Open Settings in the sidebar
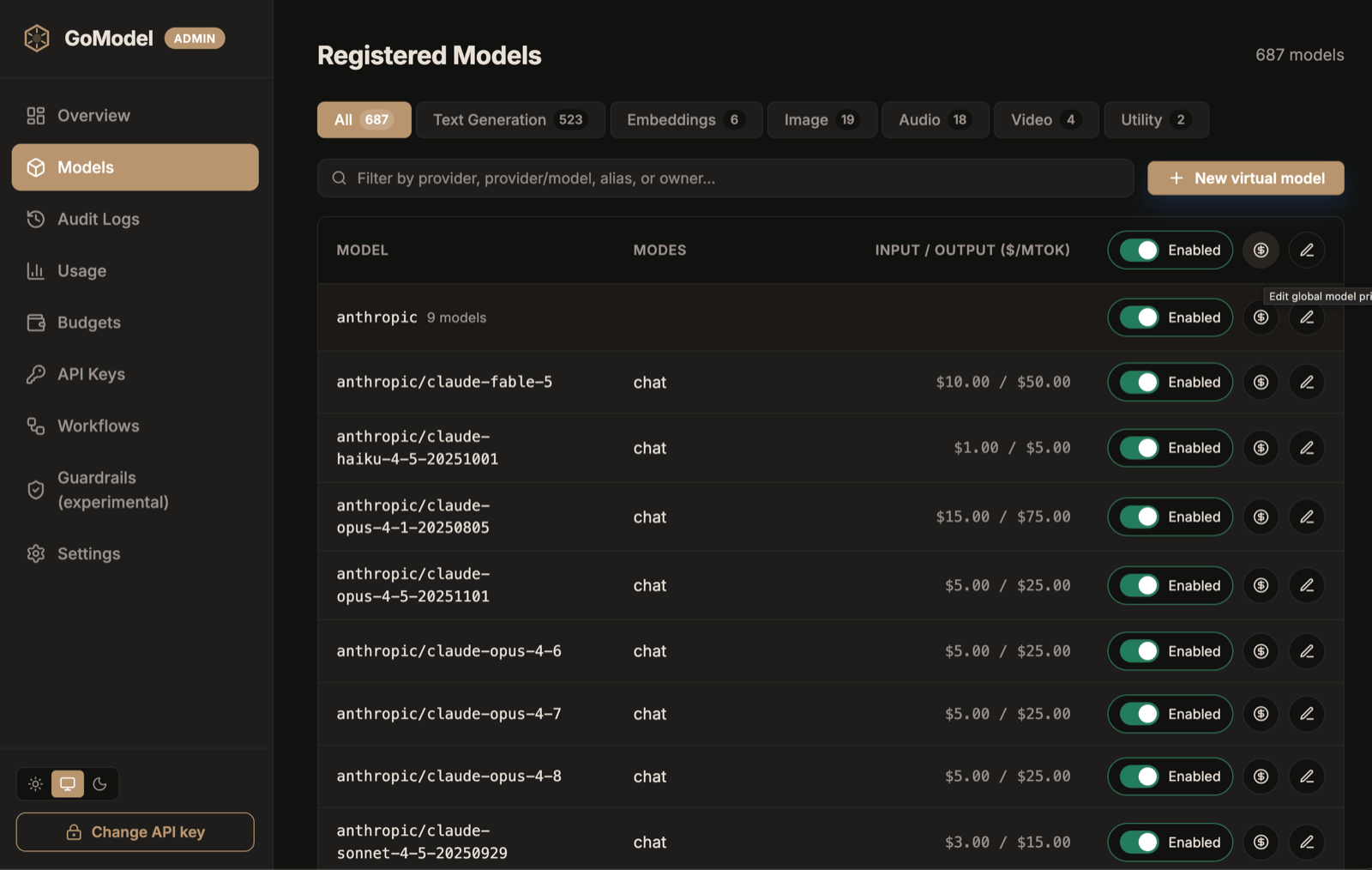This screenshot has width=1372, height=870. [x=135, y=553]
